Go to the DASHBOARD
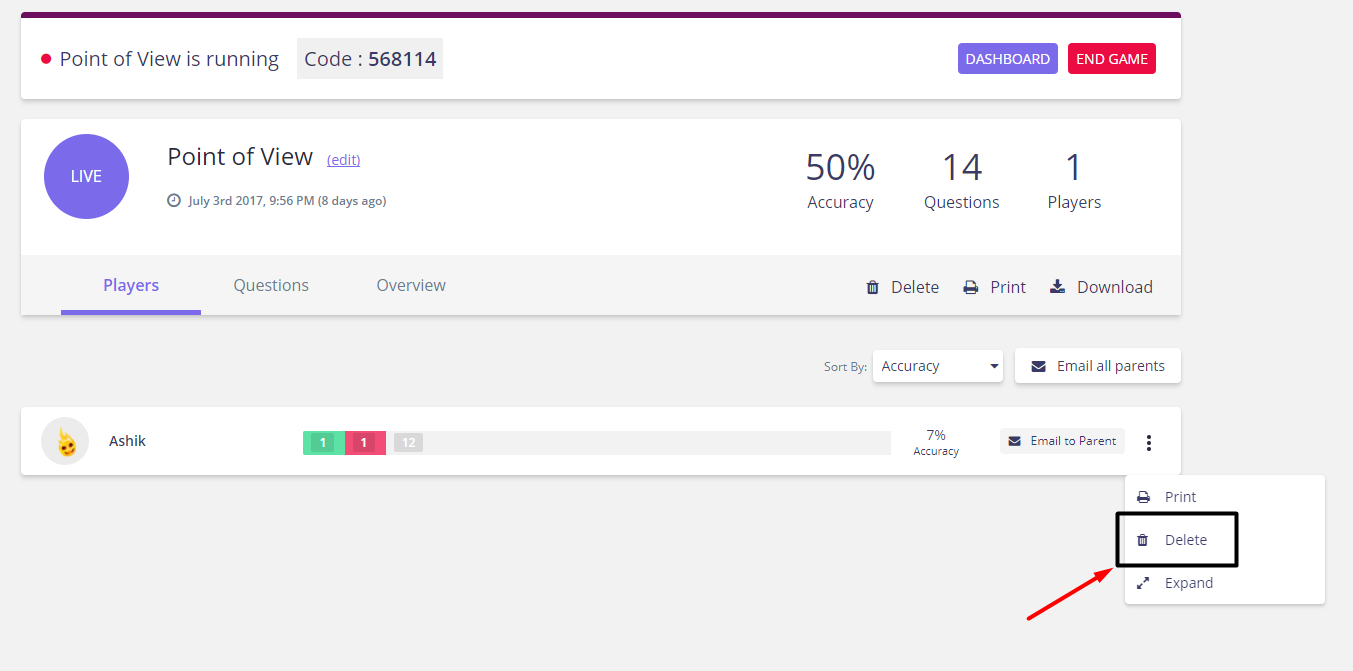 click(1008, 59)
